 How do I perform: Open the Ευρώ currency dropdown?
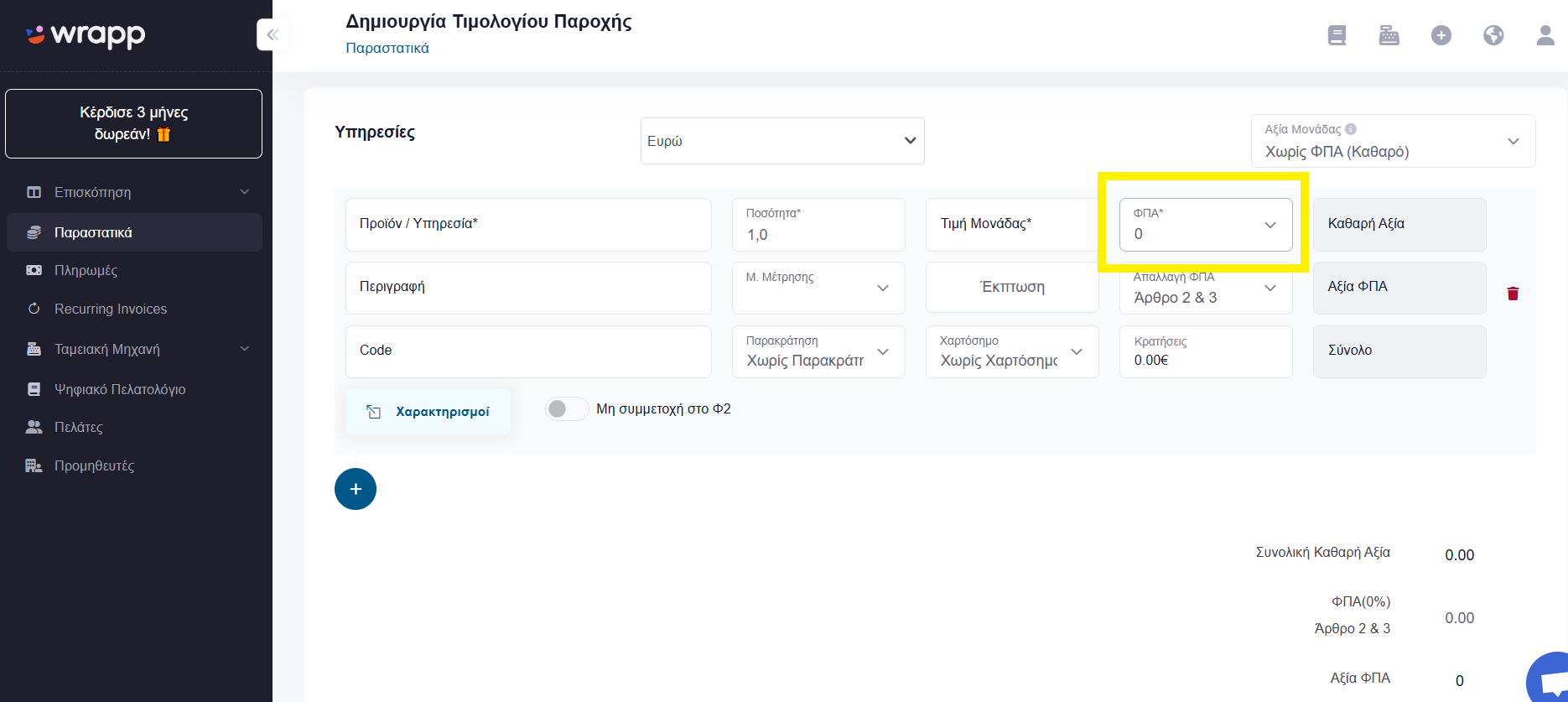782,141
